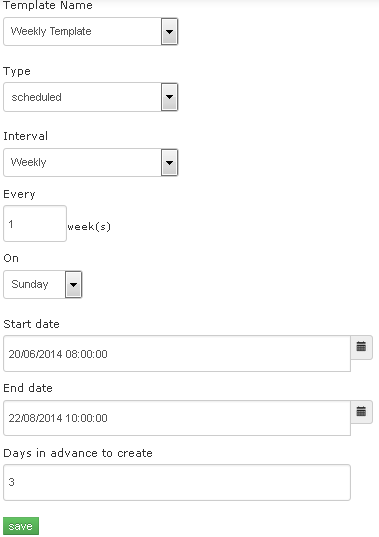
Task: Click the Template Name label
Action: [48, 5]
